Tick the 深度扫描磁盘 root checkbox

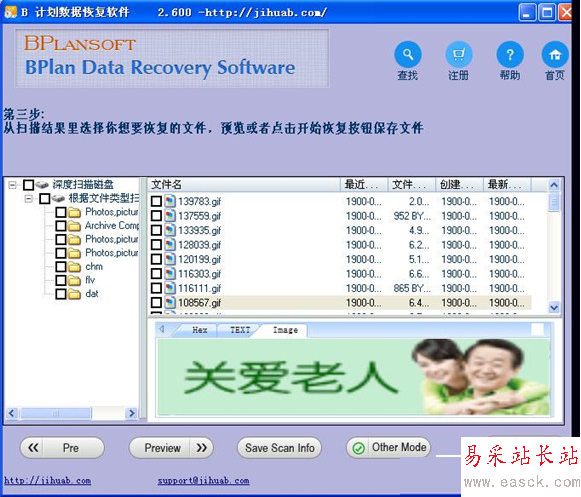click(29, 185)
